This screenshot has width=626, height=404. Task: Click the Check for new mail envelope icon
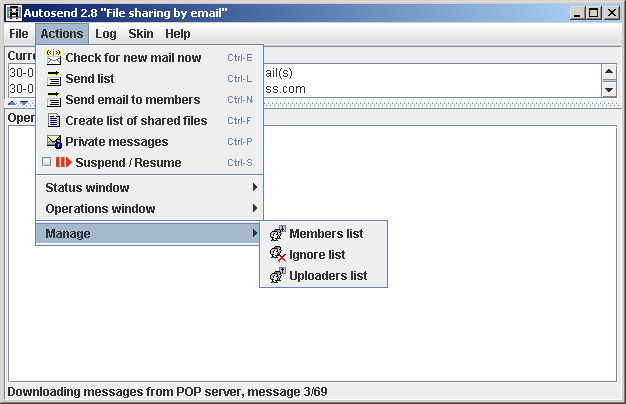coord(53,57)
